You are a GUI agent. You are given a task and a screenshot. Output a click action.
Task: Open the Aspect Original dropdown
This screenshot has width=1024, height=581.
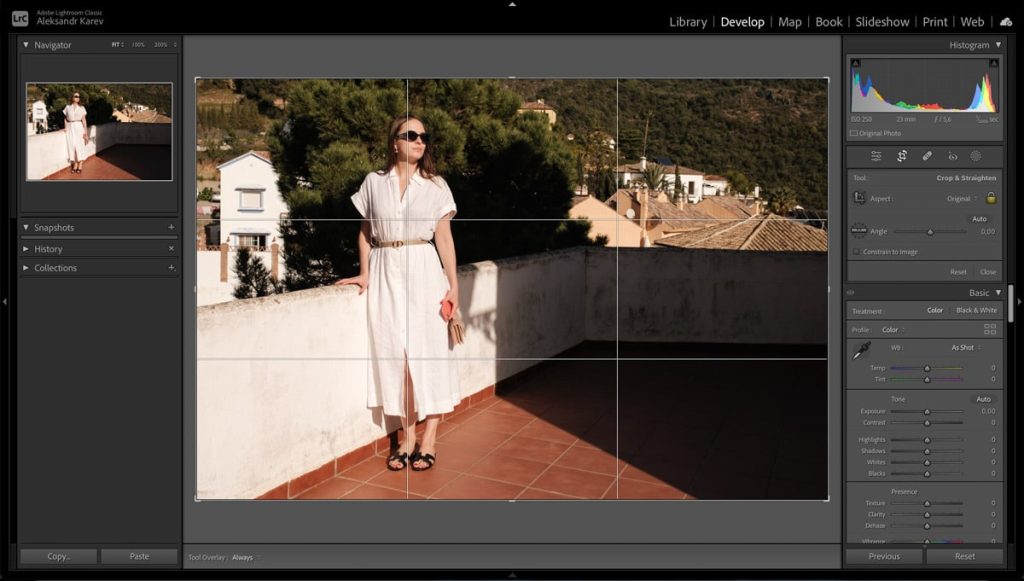point(960,199)
